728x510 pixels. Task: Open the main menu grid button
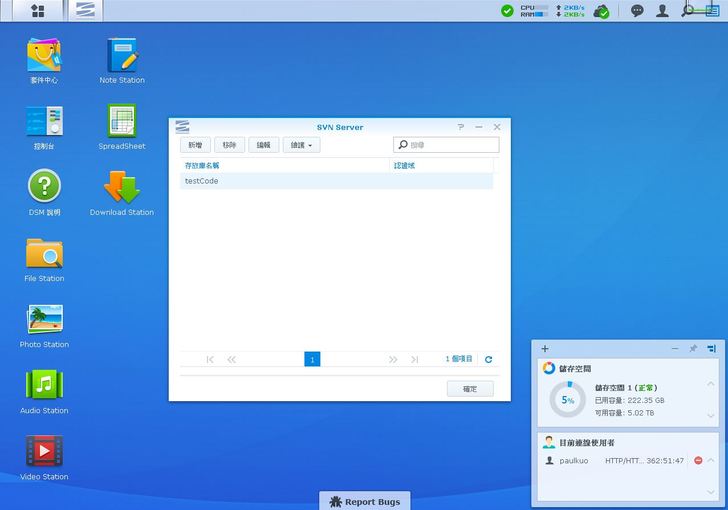(37, 11)
